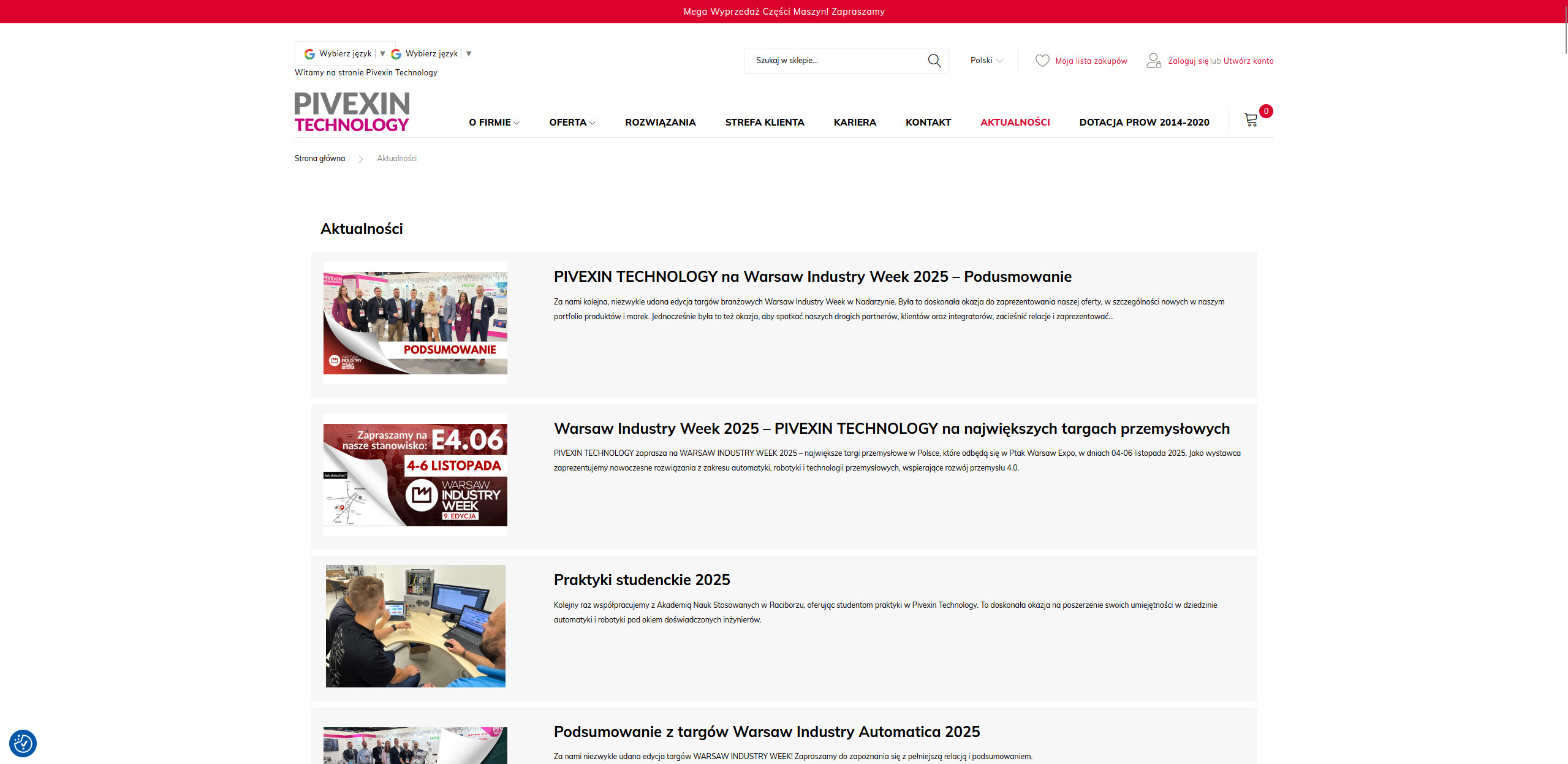Select AKTUALNOŚCI menu item
The height and width of the screenshot is (764, 1568).
tap(1015, 123)
